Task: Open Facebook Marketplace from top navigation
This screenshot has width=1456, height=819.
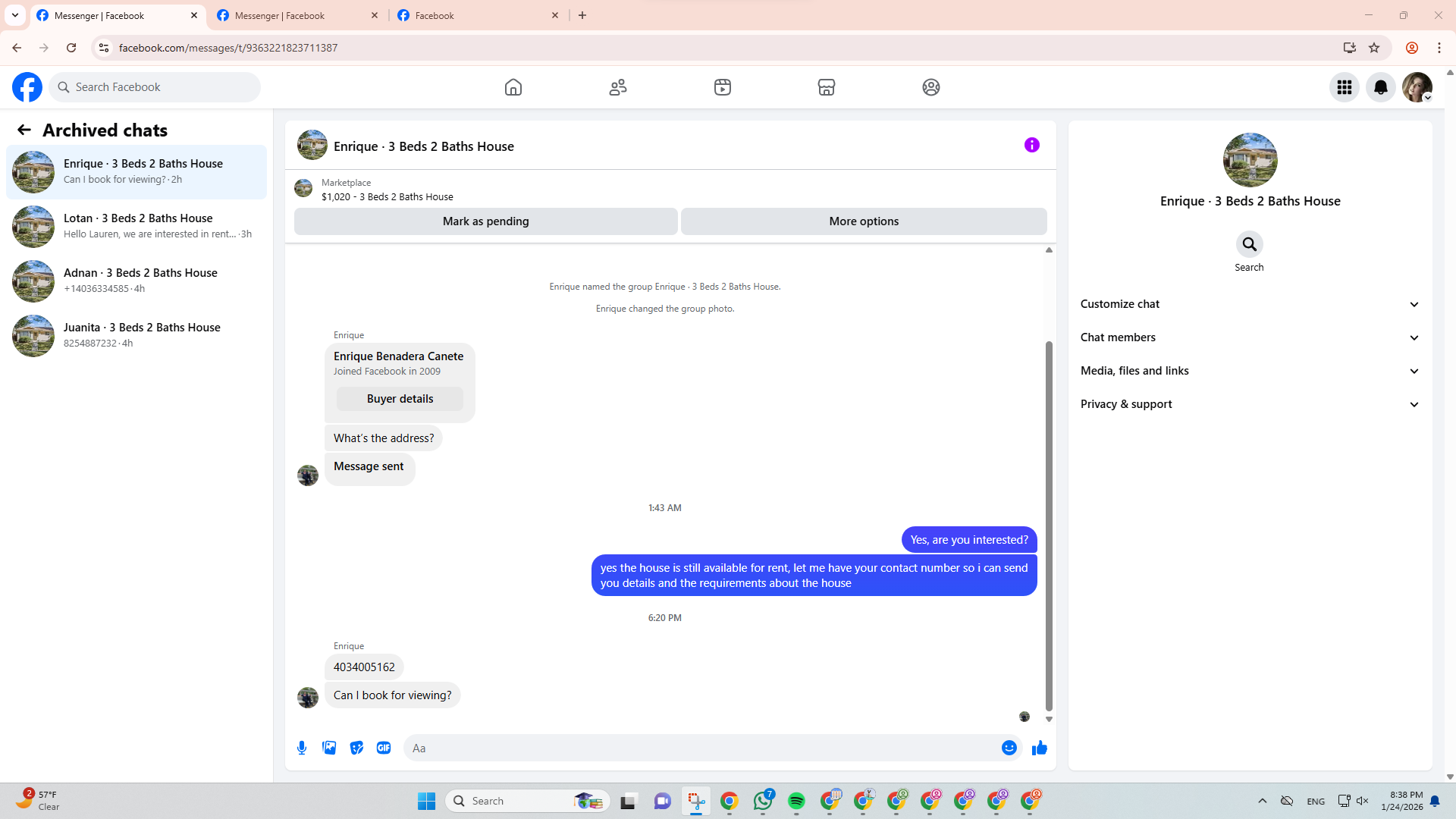Action: (826, 87)
